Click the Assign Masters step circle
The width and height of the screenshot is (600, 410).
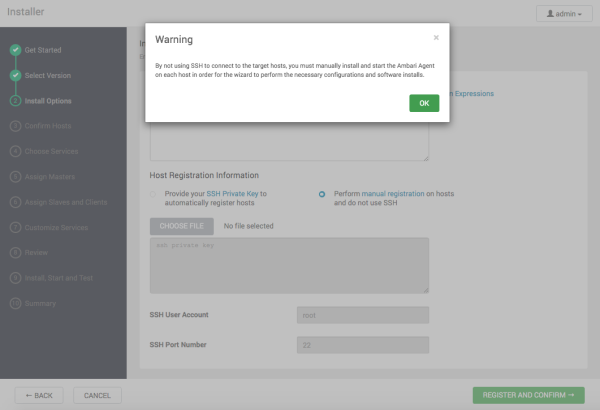pos(15,176)
